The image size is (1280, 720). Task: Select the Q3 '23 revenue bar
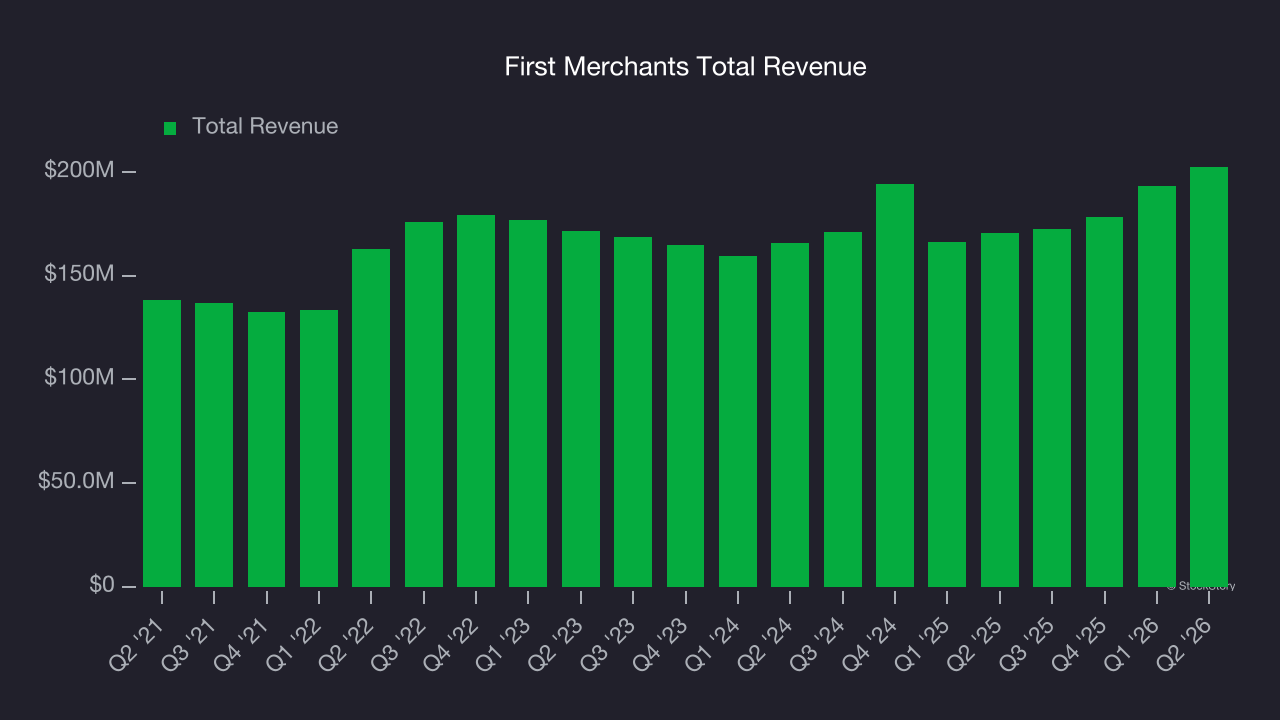click(633, 412)
